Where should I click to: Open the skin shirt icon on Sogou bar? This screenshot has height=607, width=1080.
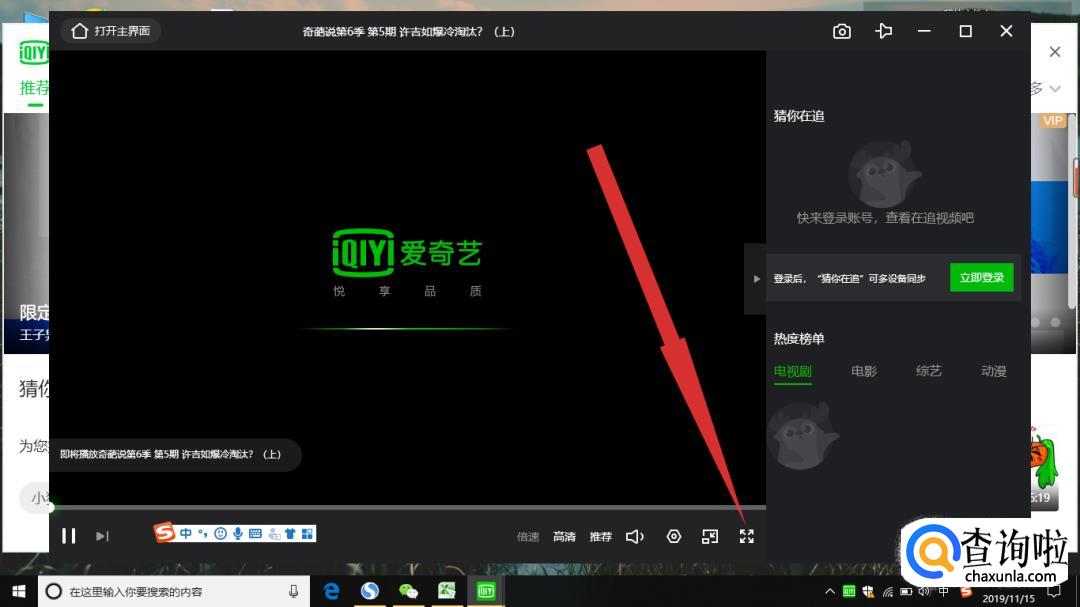pyautogui.click(x=290, y=533)
